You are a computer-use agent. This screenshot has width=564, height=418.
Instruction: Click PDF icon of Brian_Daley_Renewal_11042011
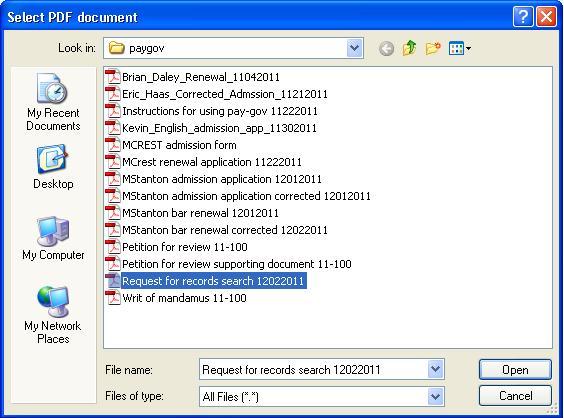click(x=113, y=77)
